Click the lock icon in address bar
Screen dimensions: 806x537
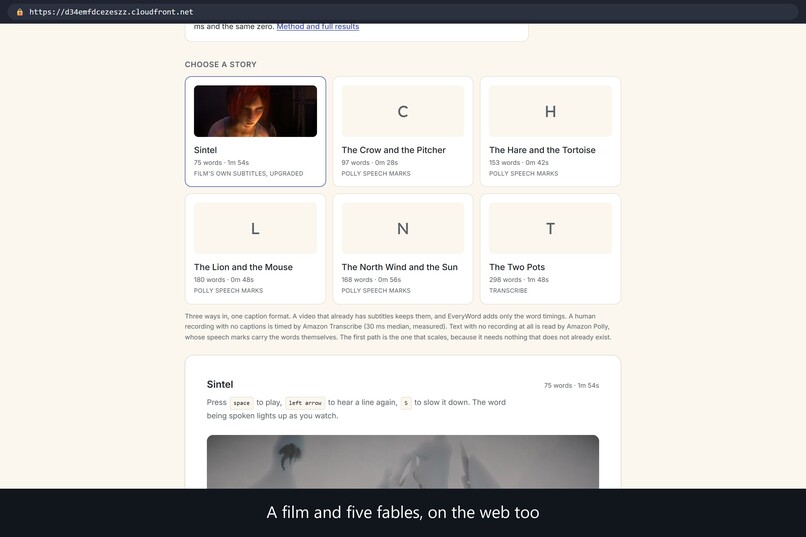[x=20, y=12]
